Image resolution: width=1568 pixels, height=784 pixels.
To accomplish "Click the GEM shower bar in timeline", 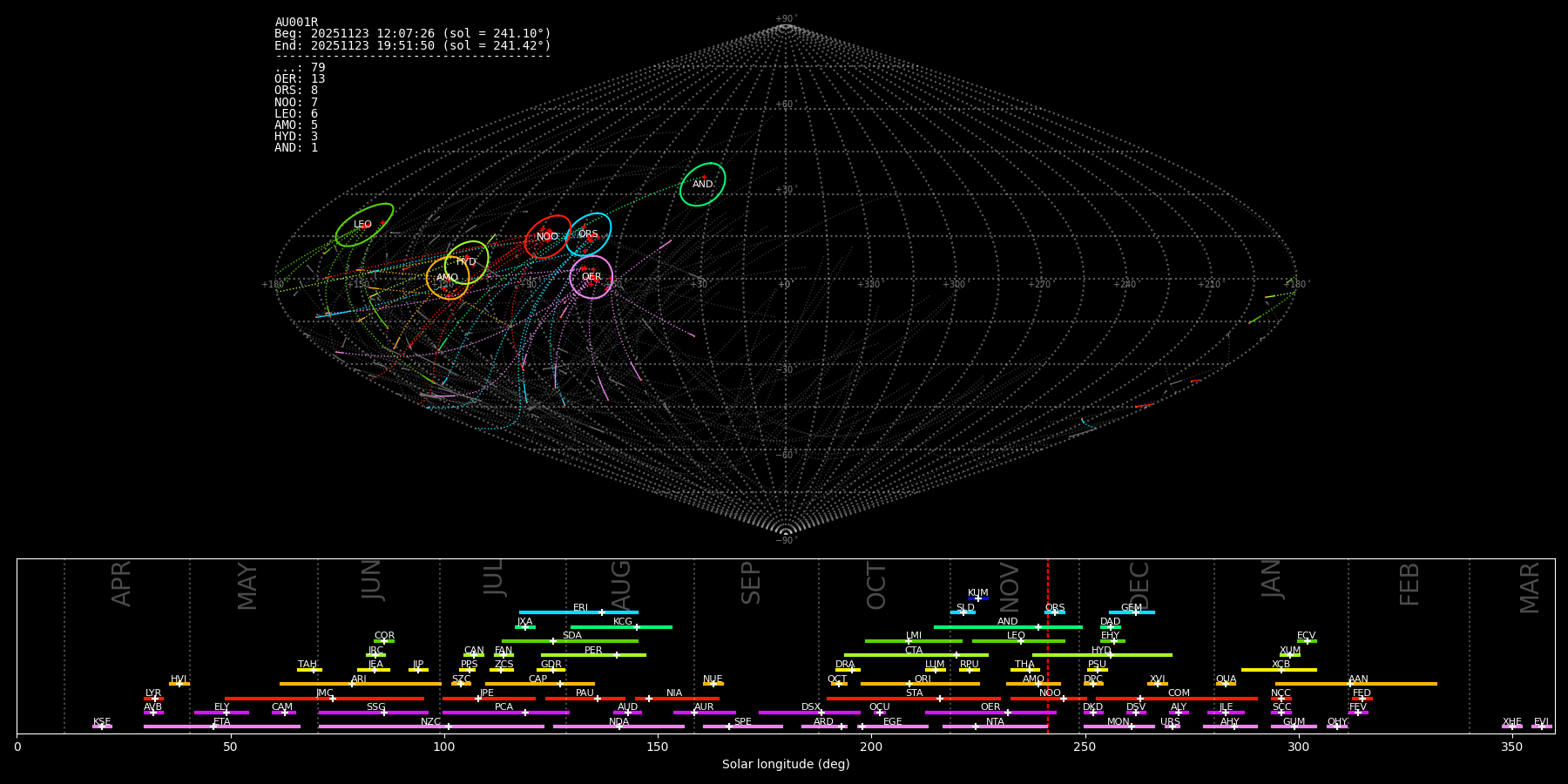I will [1131, 612].
